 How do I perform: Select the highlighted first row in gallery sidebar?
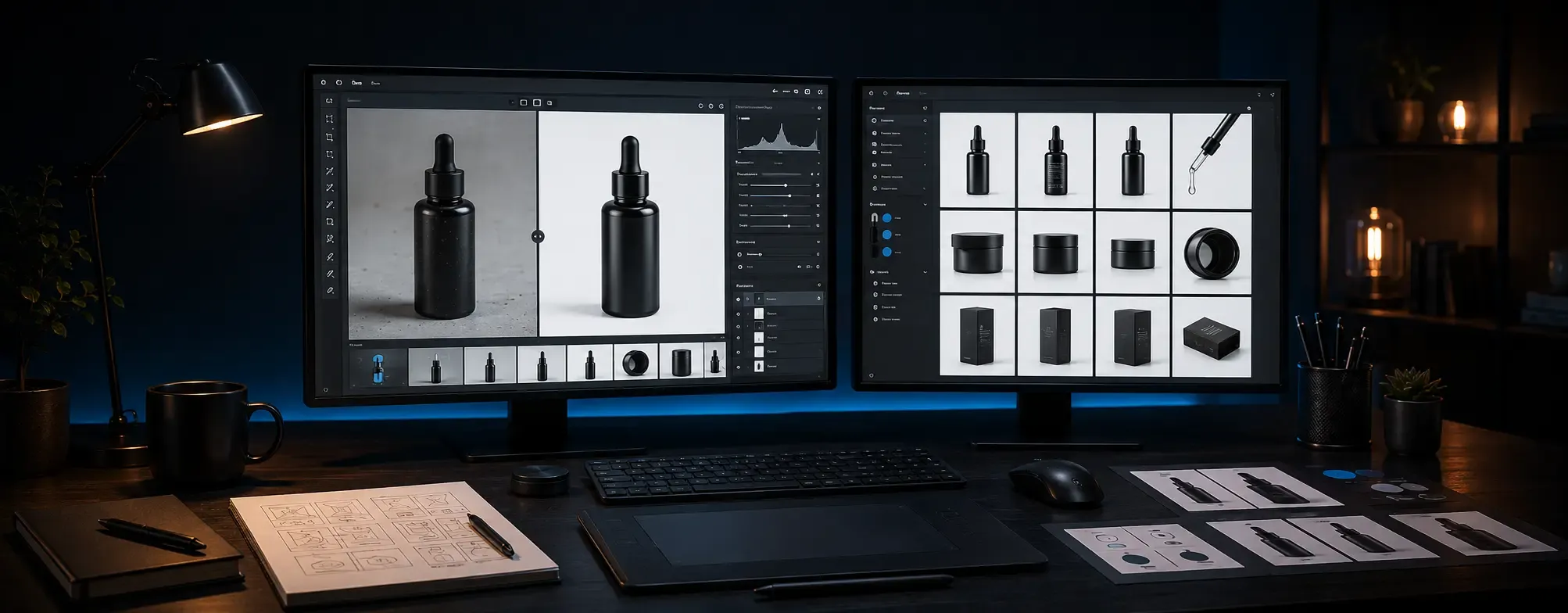tap(899, 120)
